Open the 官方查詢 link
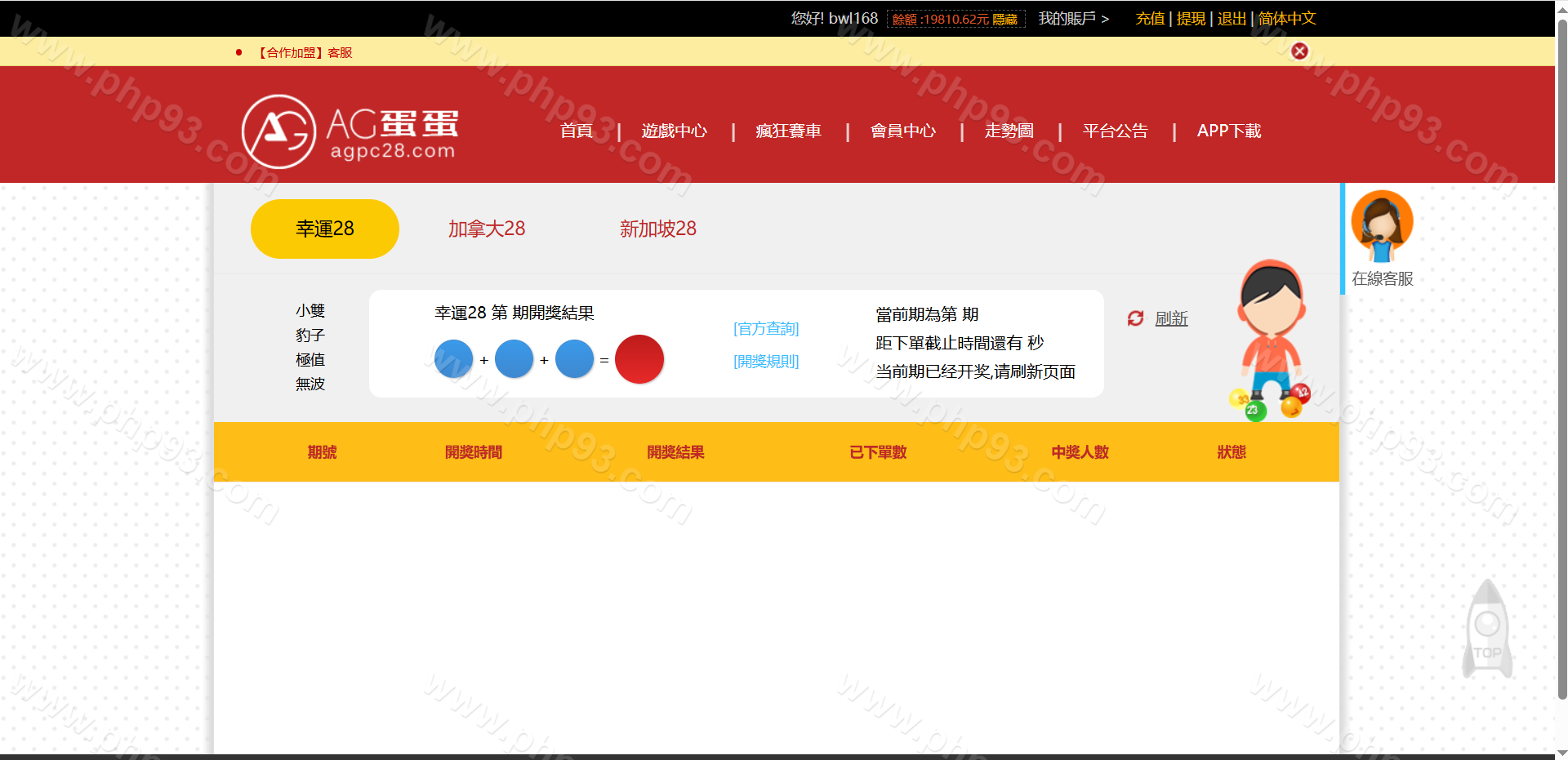Screen dimensions: 1568x760 point(765,328)
